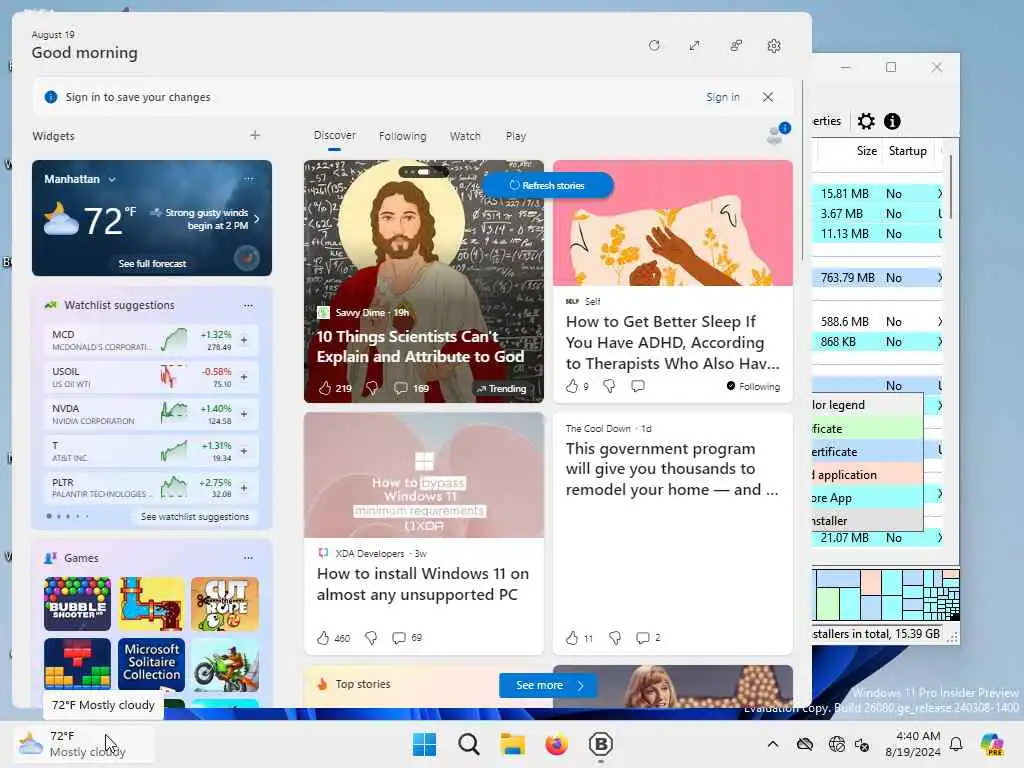Open the pipe puzzle game thumbnail

pos(151,603)
